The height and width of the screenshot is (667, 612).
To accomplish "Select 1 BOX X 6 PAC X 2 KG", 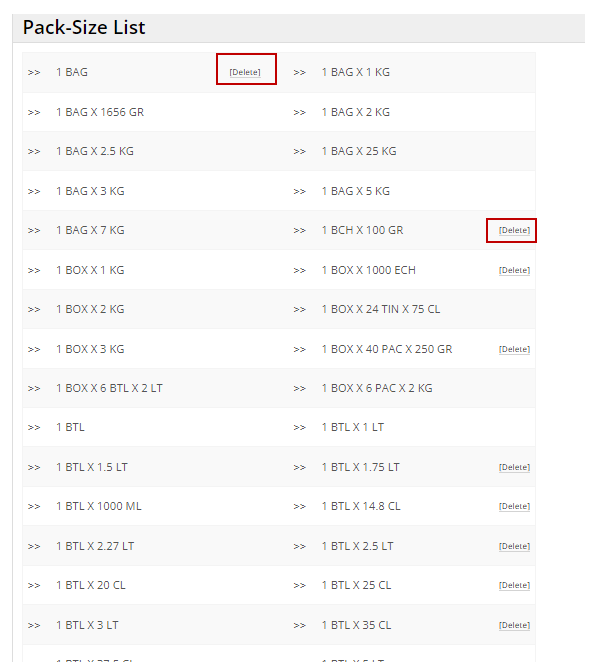I will pyautogui.click(x=377, y=388).
